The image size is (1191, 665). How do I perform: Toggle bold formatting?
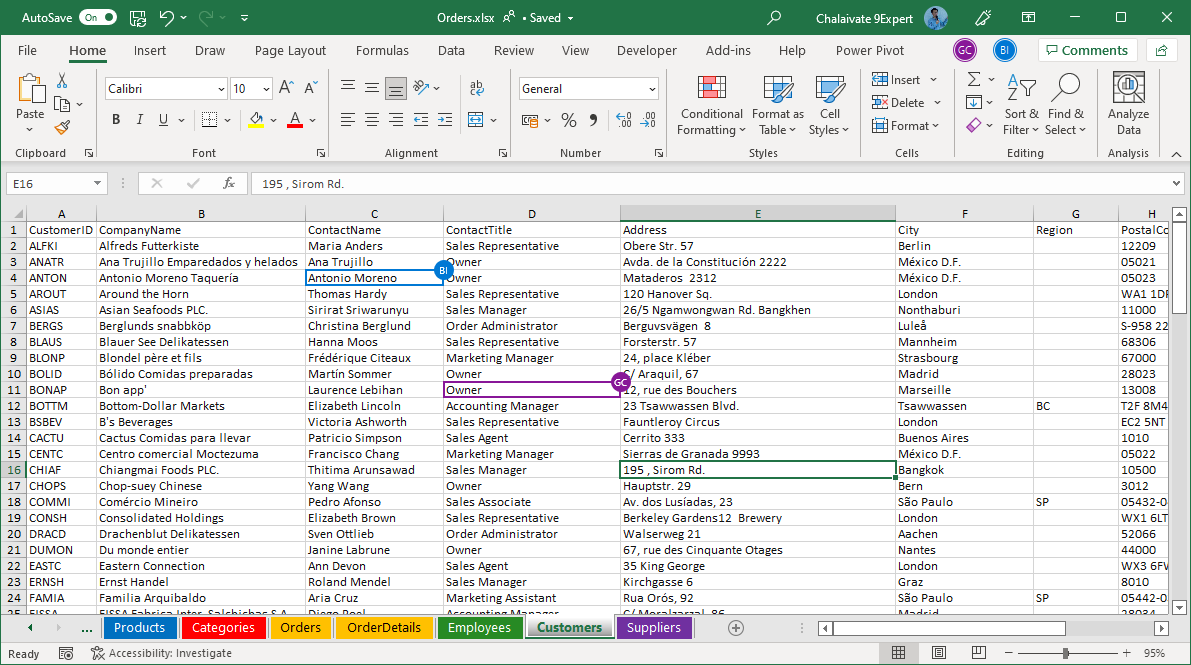[115, 119]
